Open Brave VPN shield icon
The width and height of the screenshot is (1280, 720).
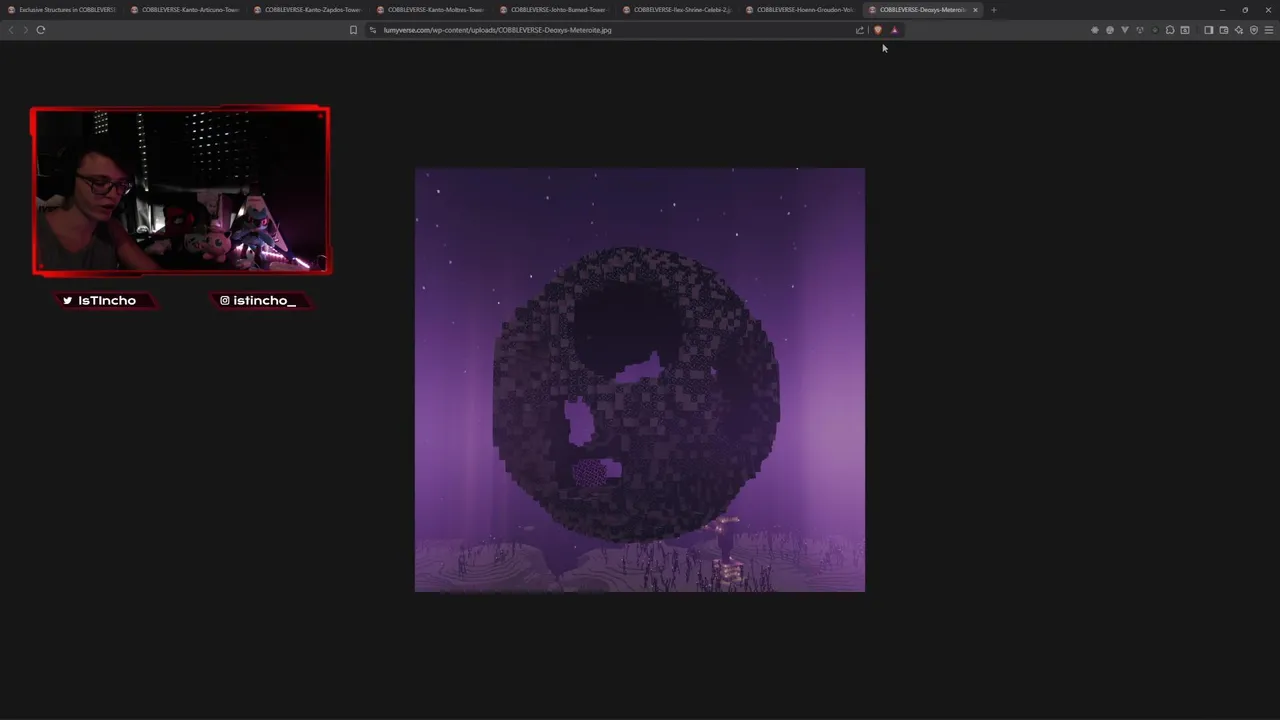[x=1254, y=30]
